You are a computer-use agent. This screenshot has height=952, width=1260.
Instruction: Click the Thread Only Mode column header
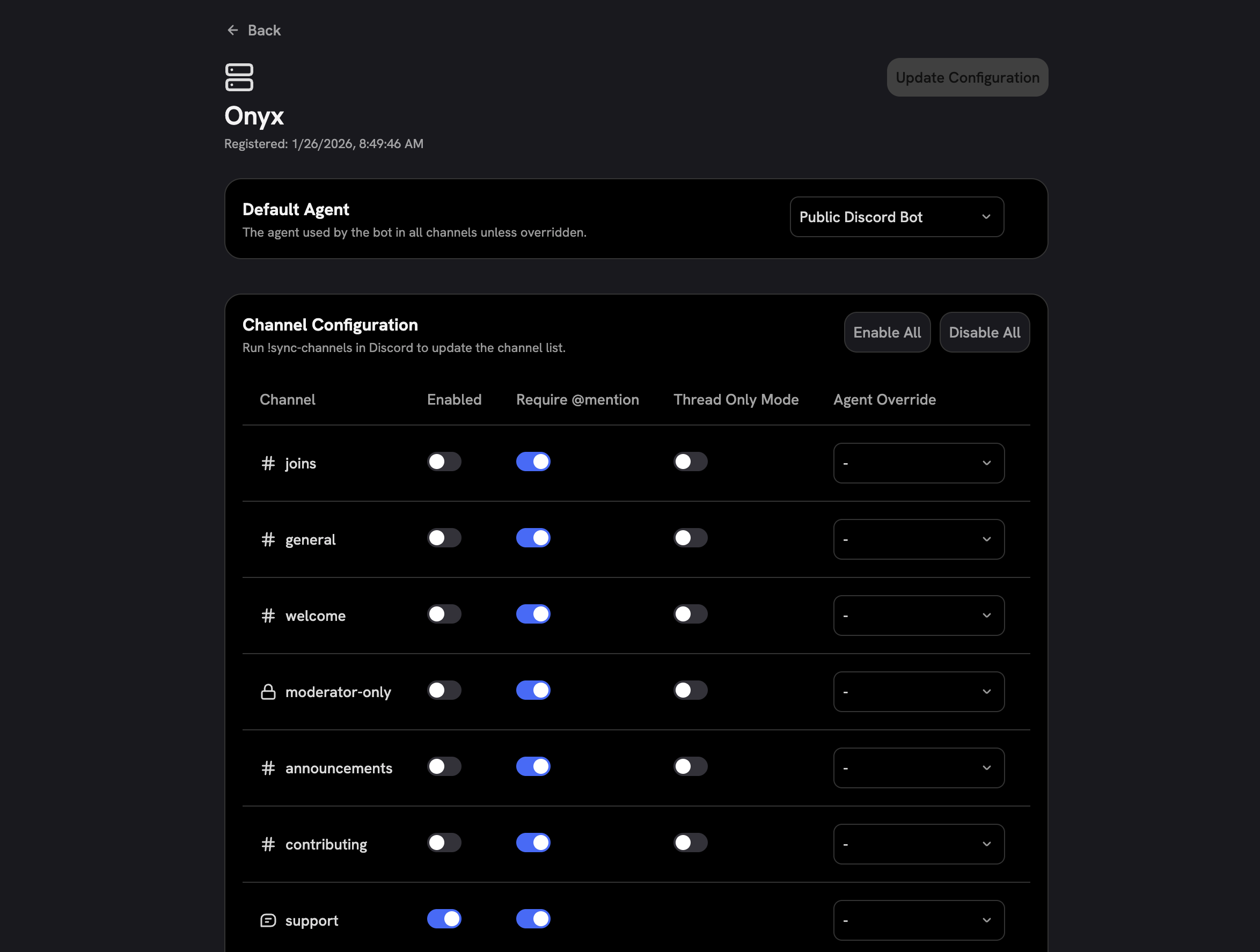coord(736,399)
